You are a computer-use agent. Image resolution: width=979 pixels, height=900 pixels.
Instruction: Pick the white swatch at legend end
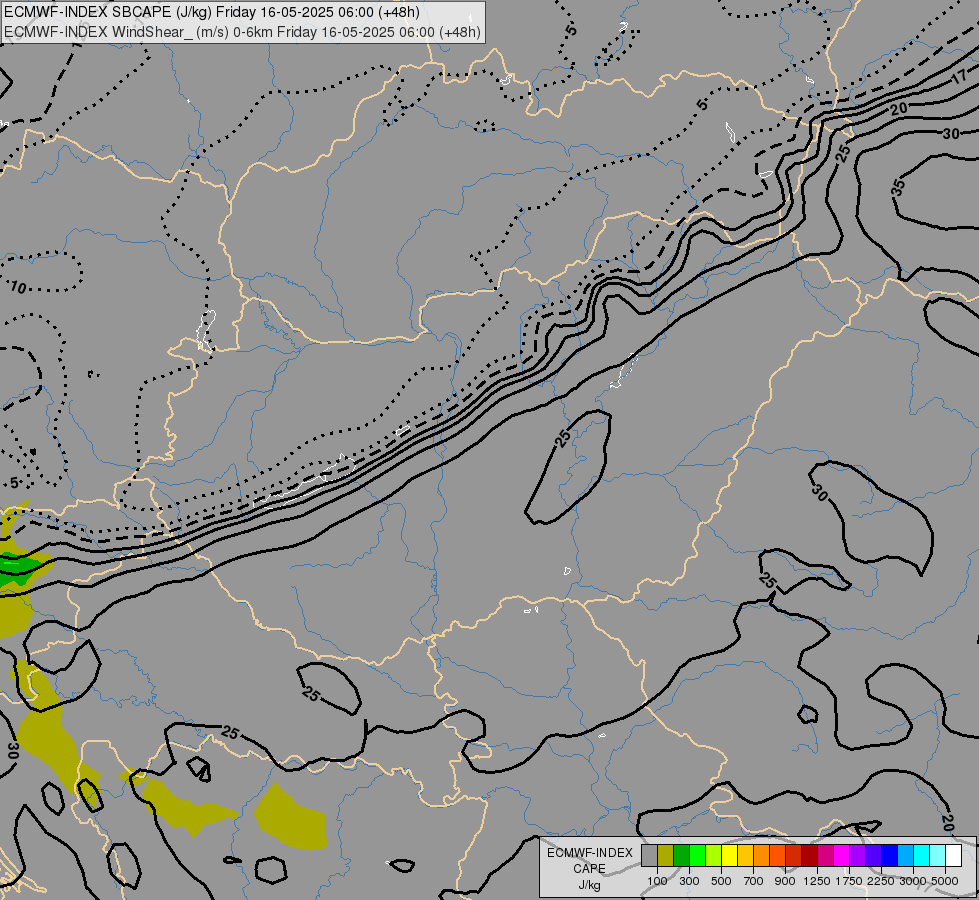point(953,856)
